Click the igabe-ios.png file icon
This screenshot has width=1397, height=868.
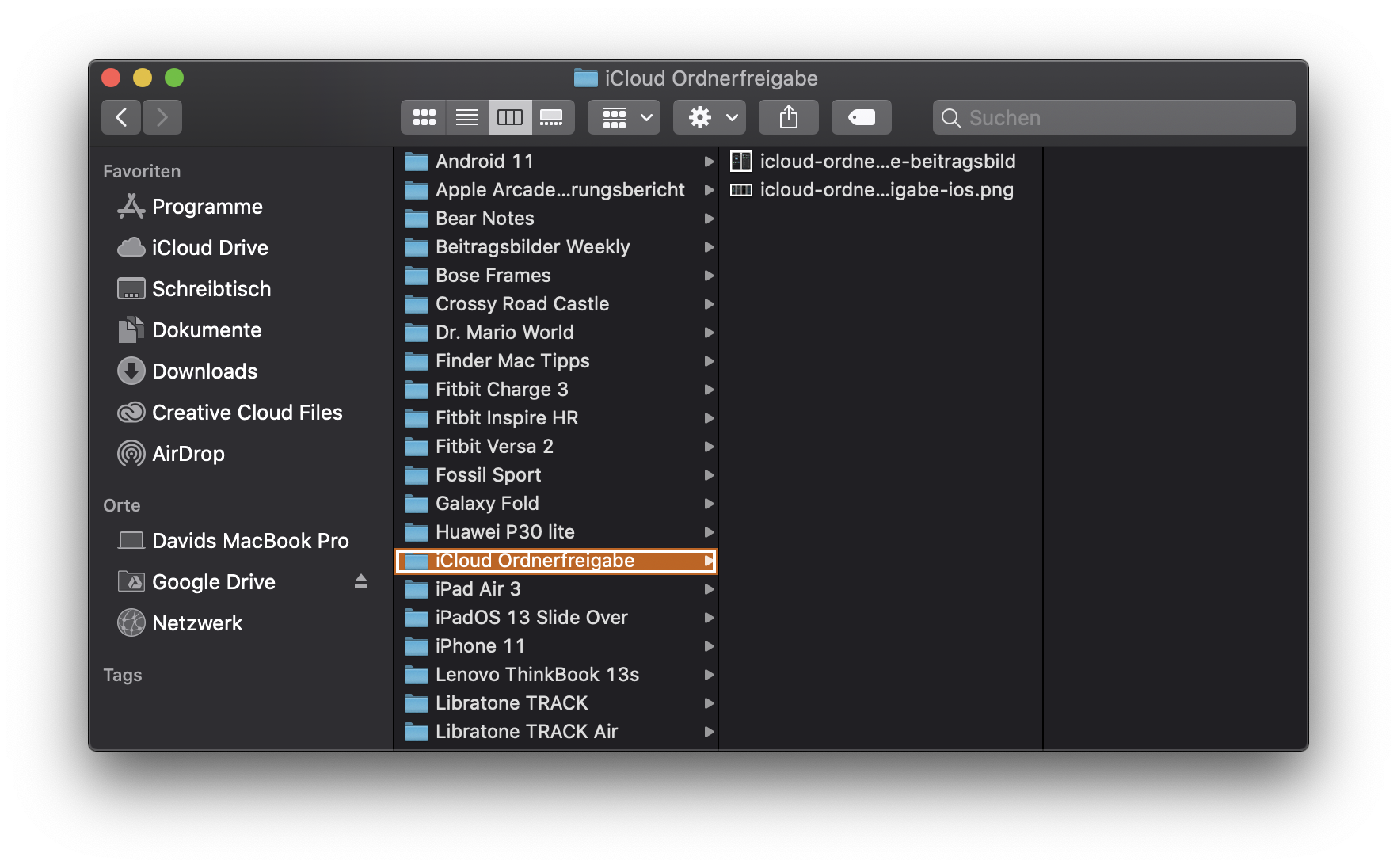(x=741, y=190)
